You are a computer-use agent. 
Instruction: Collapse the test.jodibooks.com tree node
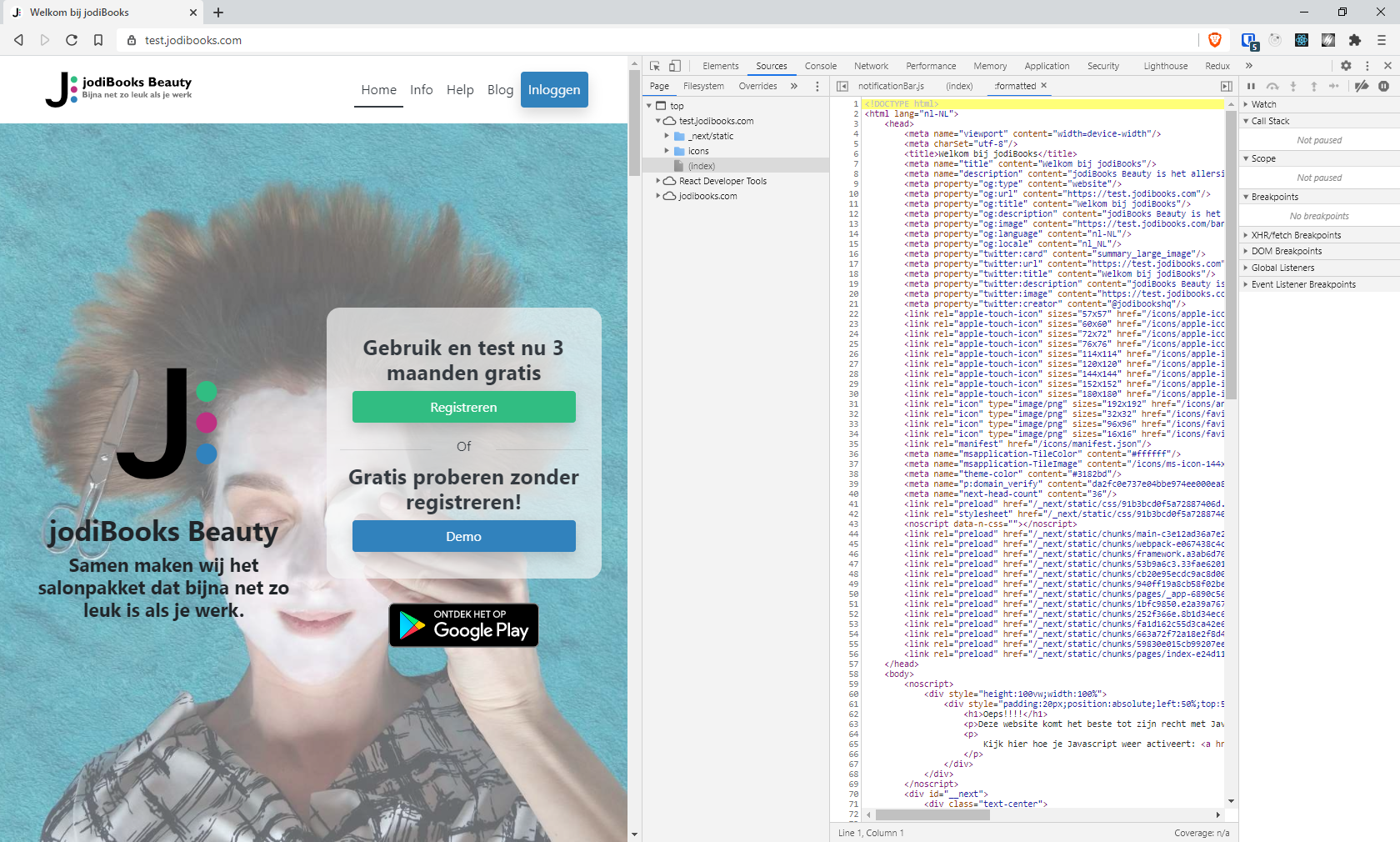click(657, 121)
